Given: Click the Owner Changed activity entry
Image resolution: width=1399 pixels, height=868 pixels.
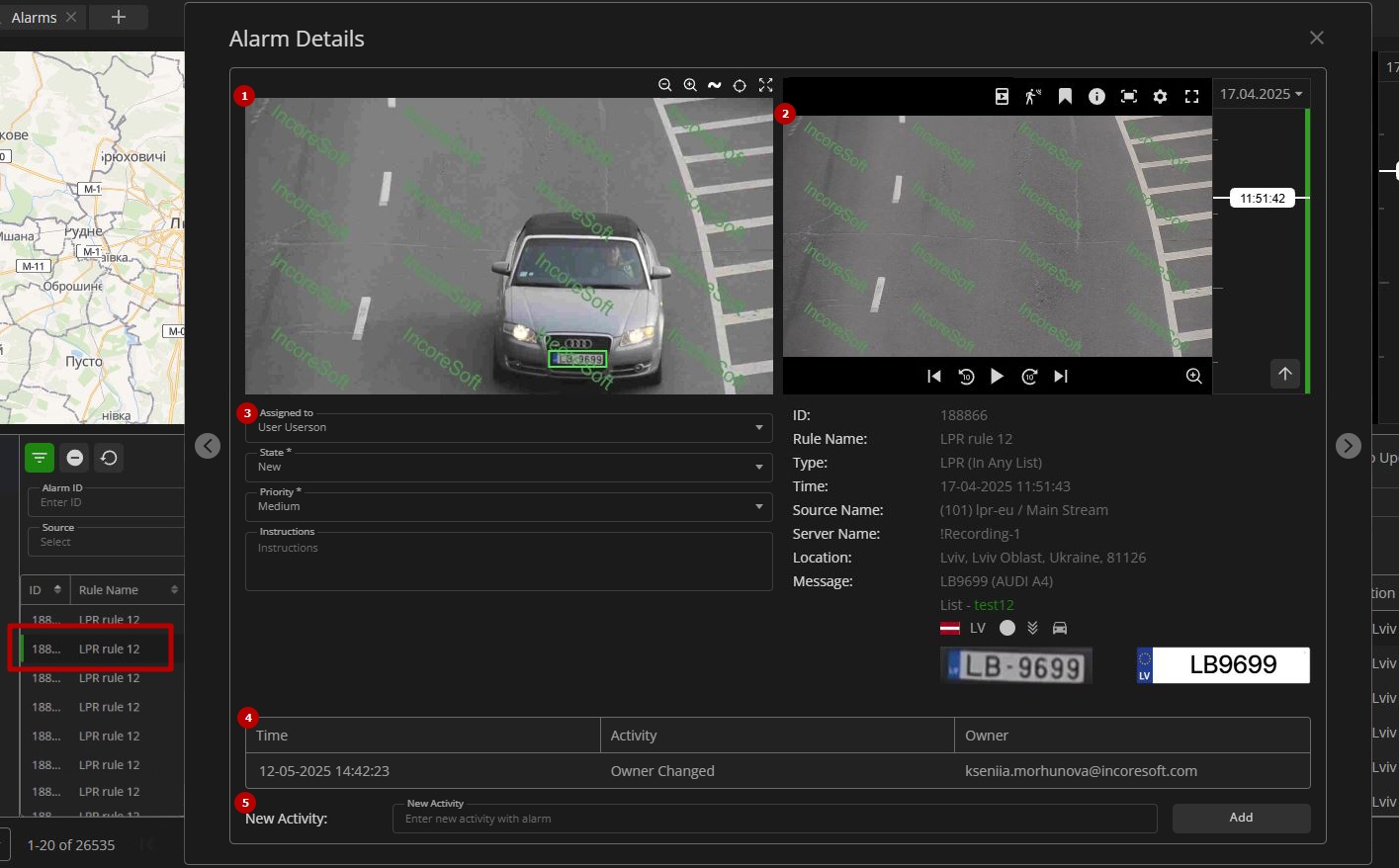Looking at the screenshot, I should coord(662,771).
